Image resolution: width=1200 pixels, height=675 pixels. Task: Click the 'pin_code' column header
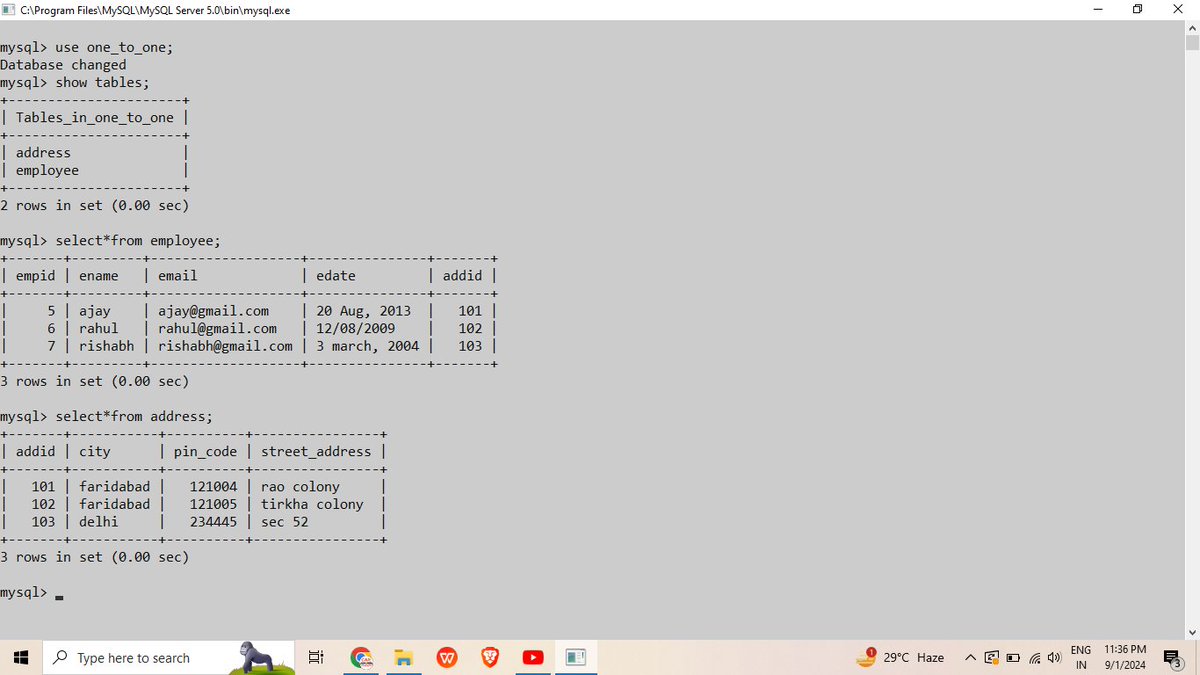click(205, 451)
